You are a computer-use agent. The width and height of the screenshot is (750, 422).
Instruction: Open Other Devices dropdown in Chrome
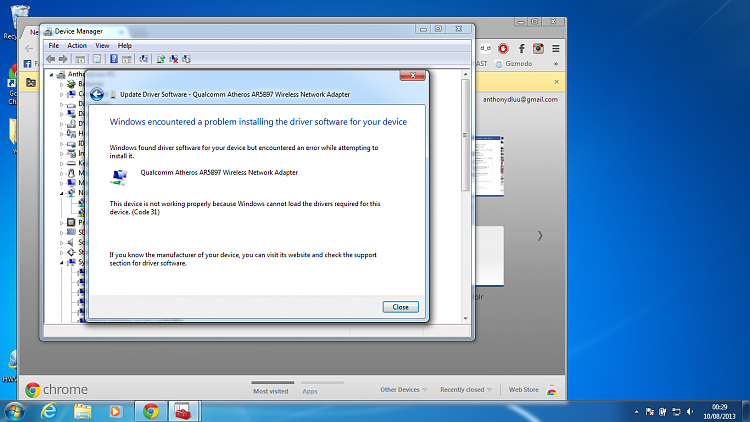[x=404, y=389]
